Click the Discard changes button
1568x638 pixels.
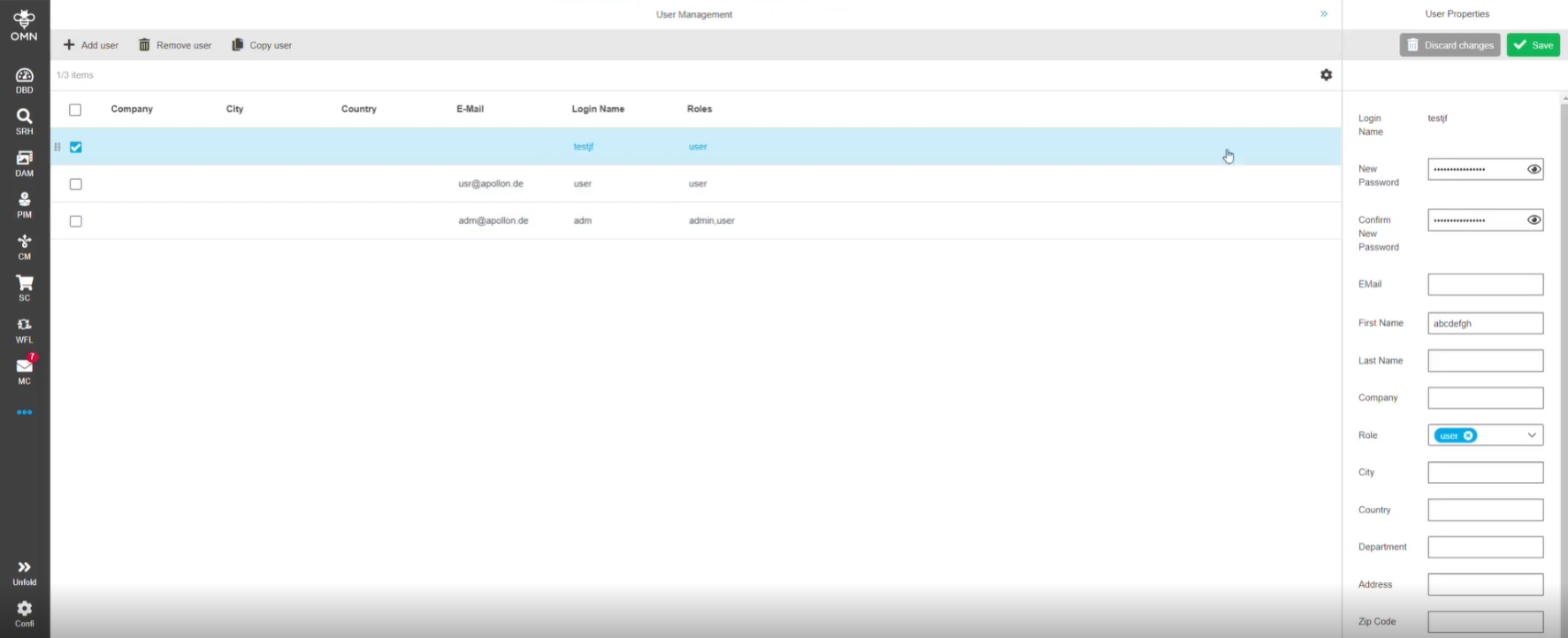tap(1449, 45)
